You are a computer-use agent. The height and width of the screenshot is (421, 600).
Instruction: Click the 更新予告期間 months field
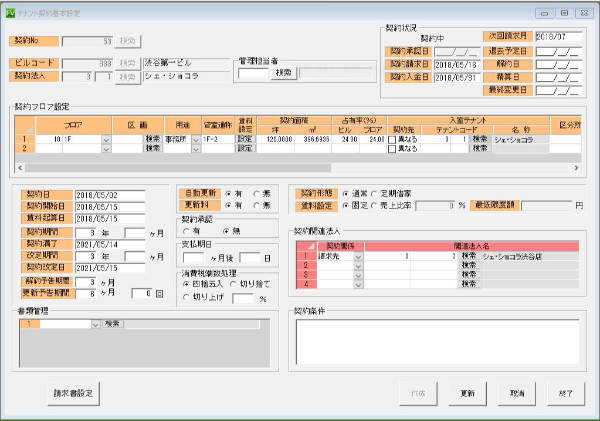[x=85, y=294]
